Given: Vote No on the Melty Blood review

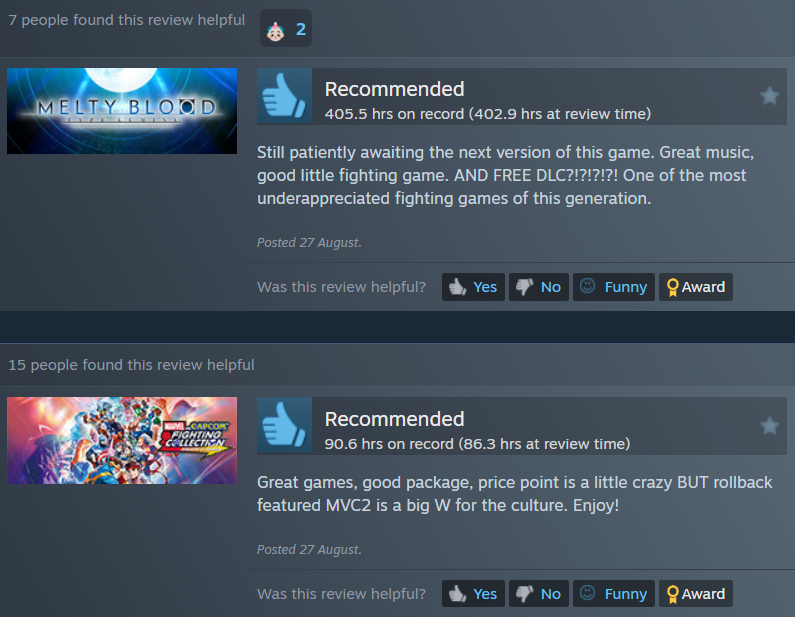Looking at the screenshot, I should (x=538, y=287).
